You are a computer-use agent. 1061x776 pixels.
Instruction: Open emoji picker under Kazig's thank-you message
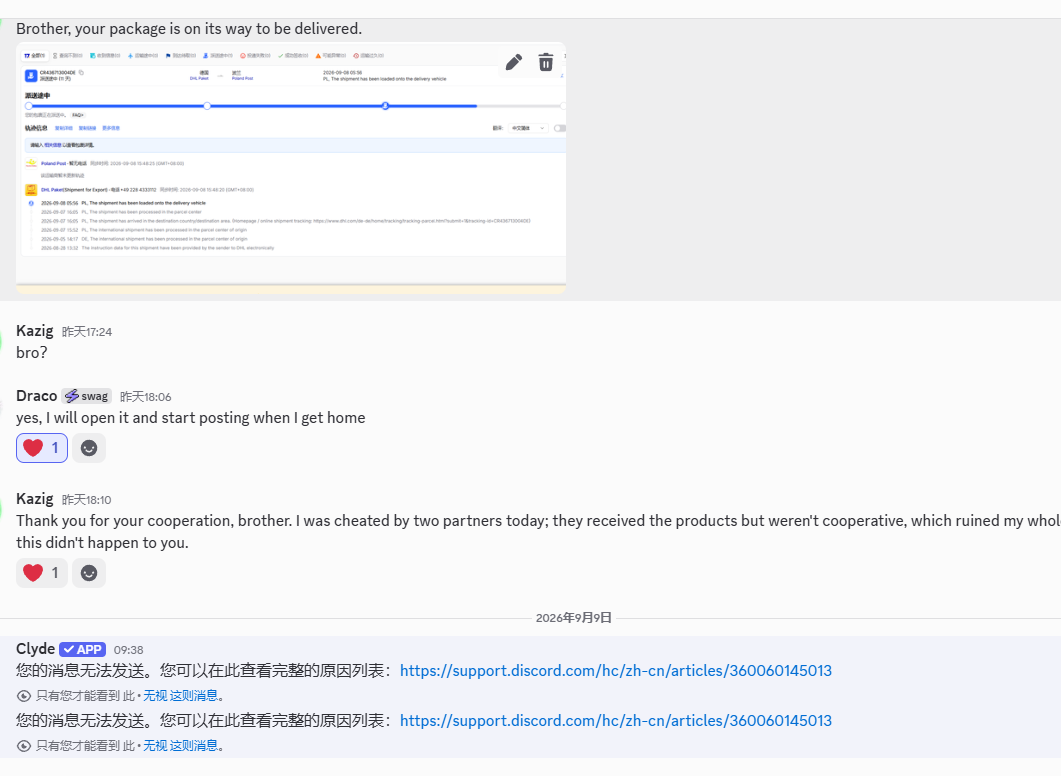tap(89, 573)
